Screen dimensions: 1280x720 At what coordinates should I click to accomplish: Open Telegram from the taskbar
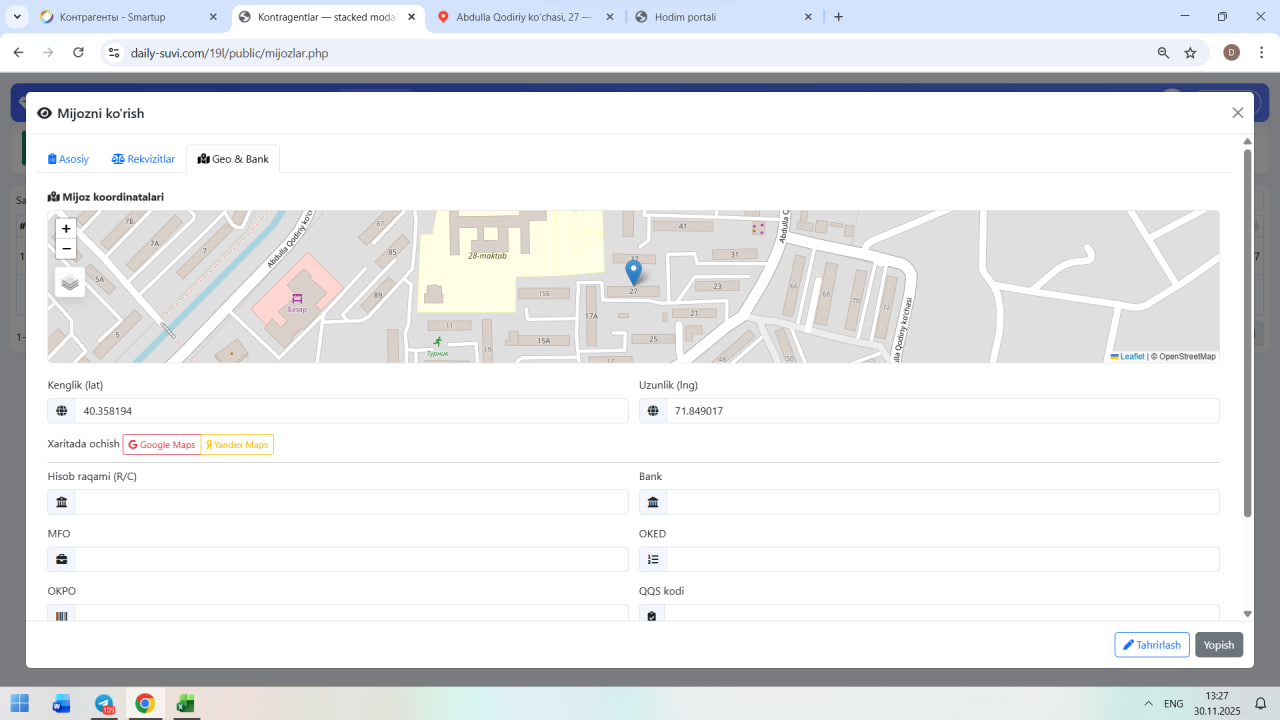104,703
